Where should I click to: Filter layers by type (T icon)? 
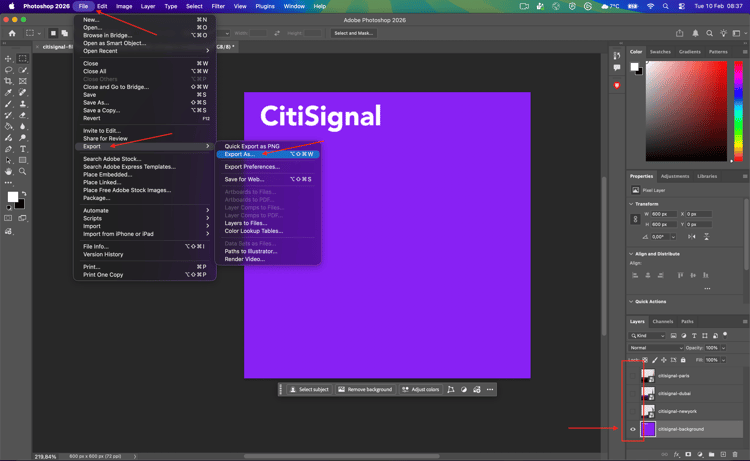tap(694, 336)
